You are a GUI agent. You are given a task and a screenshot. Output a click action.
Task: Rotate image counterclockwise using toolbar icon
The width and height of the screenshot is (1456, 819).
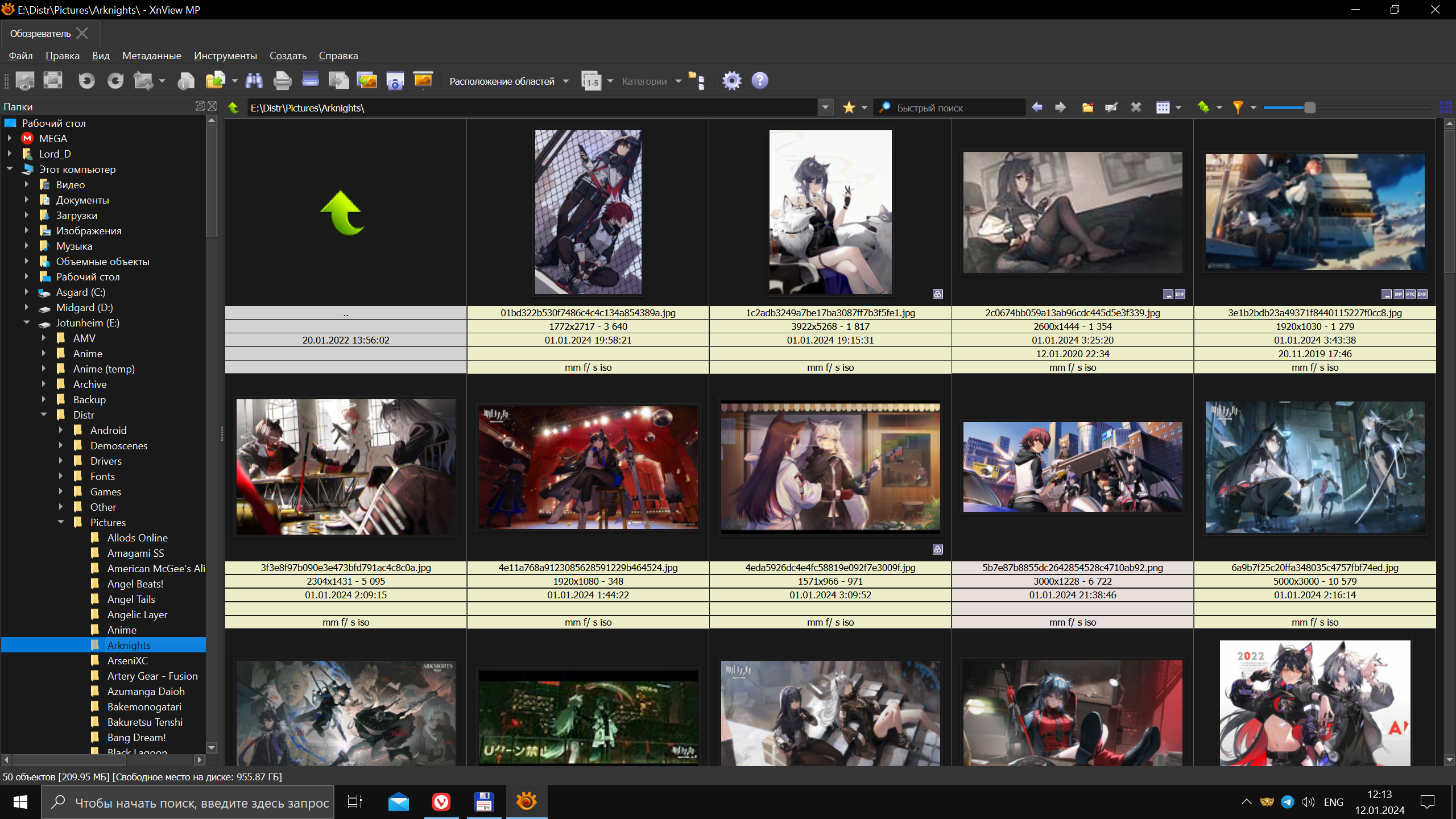point(86,81)
